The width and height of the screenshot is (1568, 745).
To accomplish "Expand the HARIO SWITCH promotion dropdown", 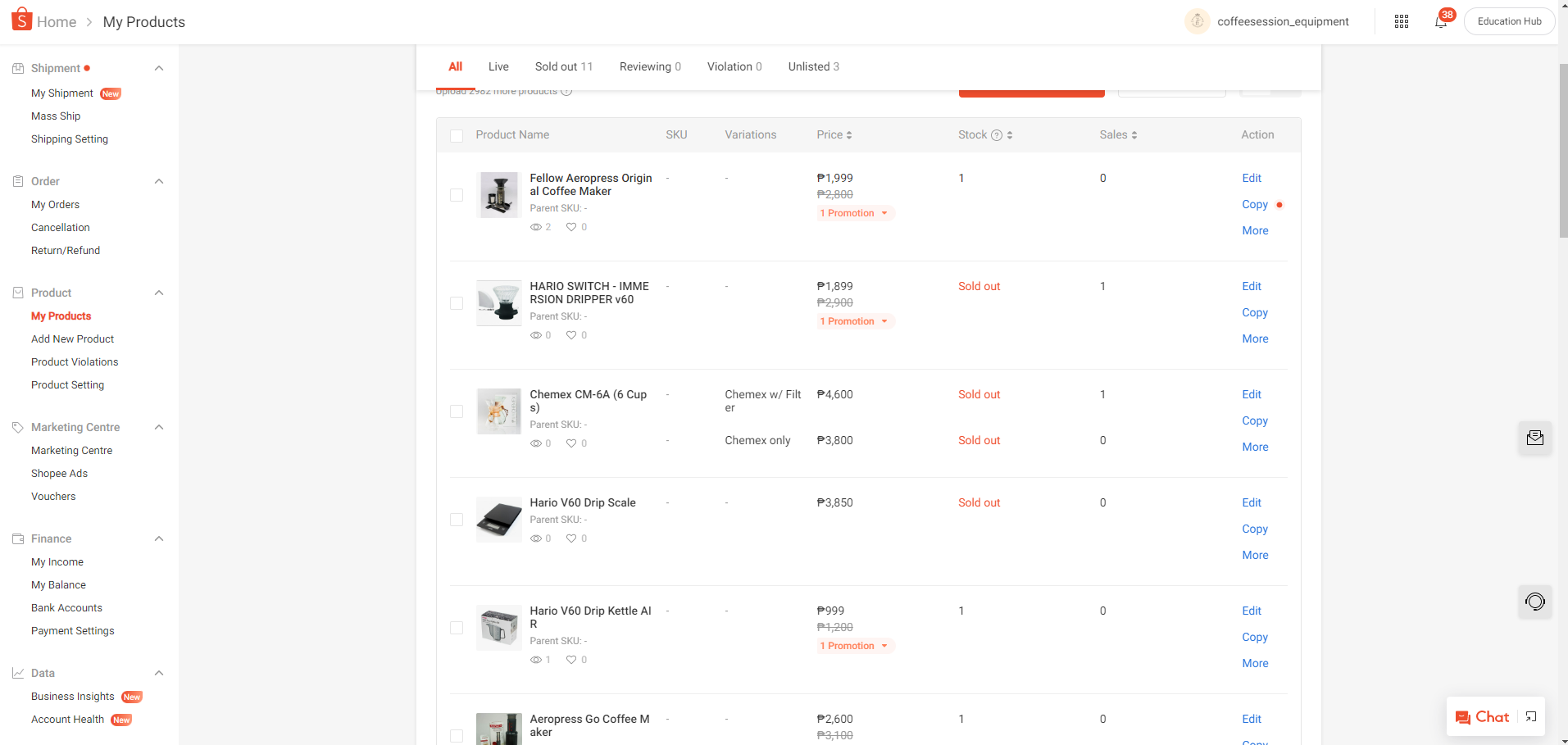I will point(884,321).
